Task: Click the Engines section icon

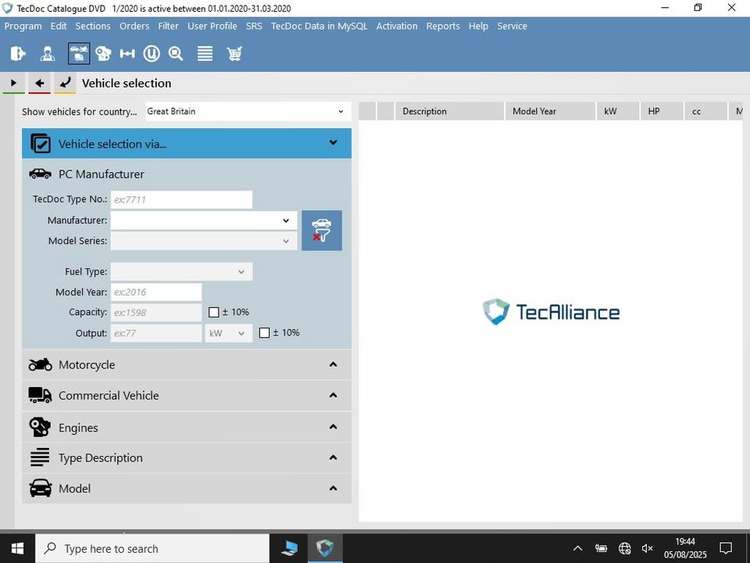Action: [x=40, y=427]
